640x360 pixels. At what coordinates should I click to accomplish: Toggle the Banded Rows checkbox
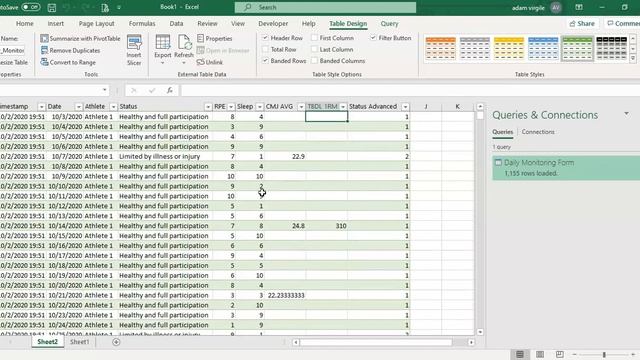coord(265,61)
